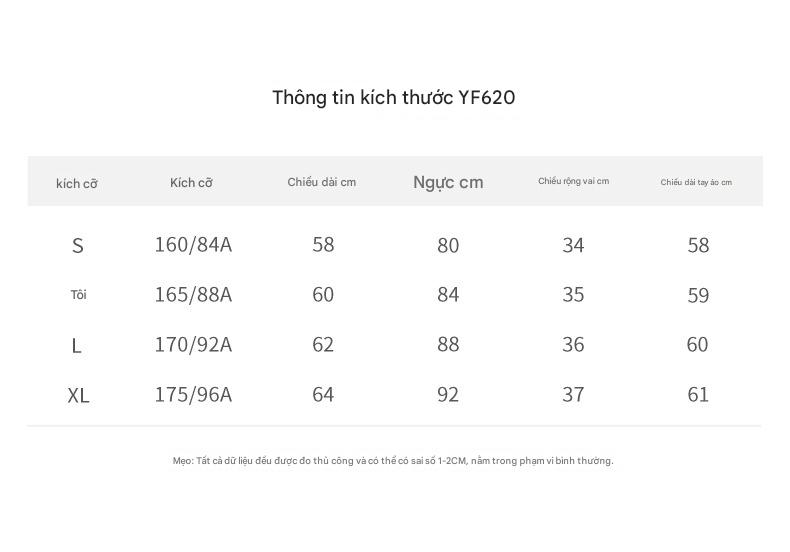The width and height of the screenshot is (790, 552).
Task: Select the size "L" row label
Action: (77, 345)
